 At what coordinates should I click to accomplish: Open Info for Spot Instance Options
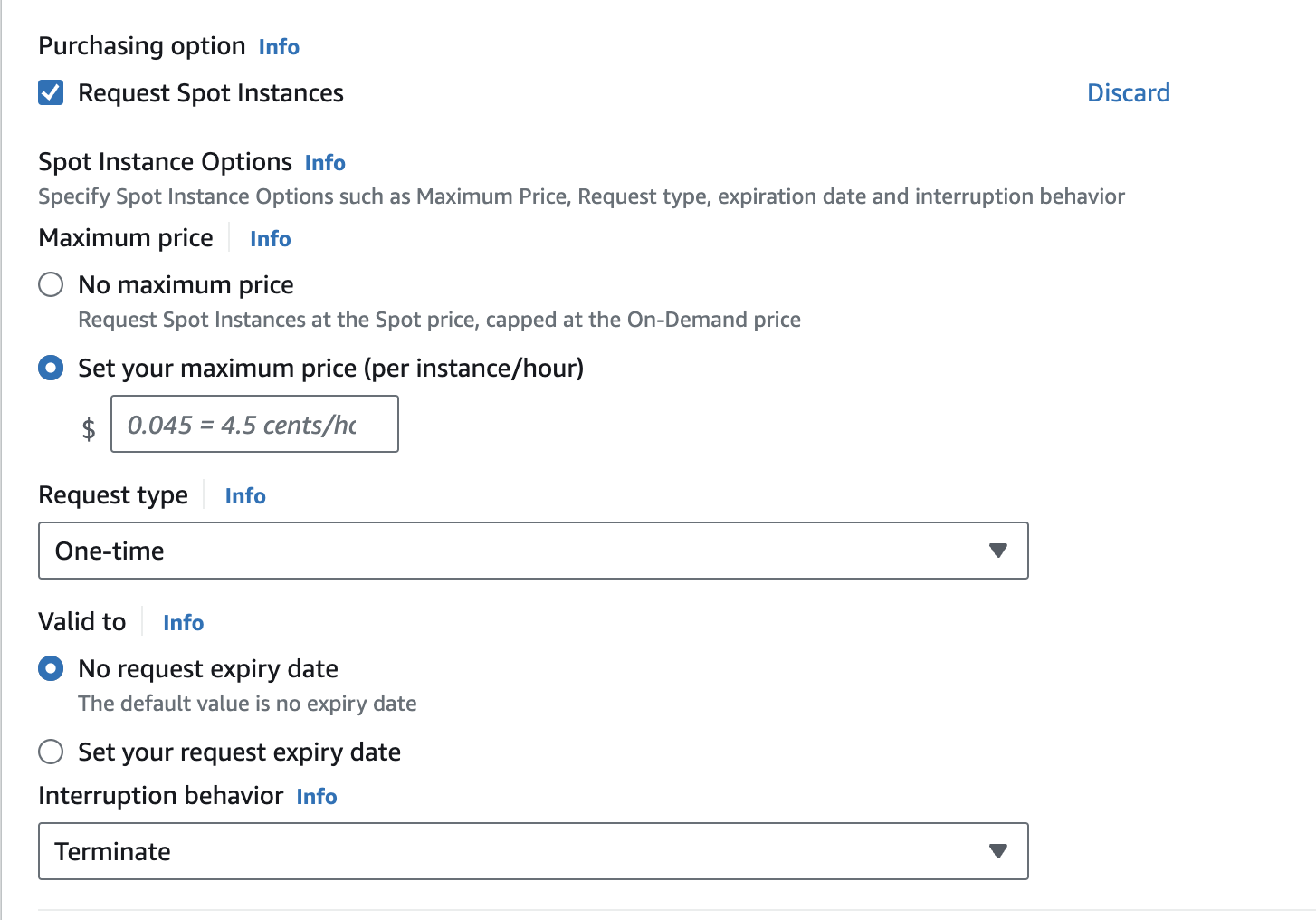325,163
